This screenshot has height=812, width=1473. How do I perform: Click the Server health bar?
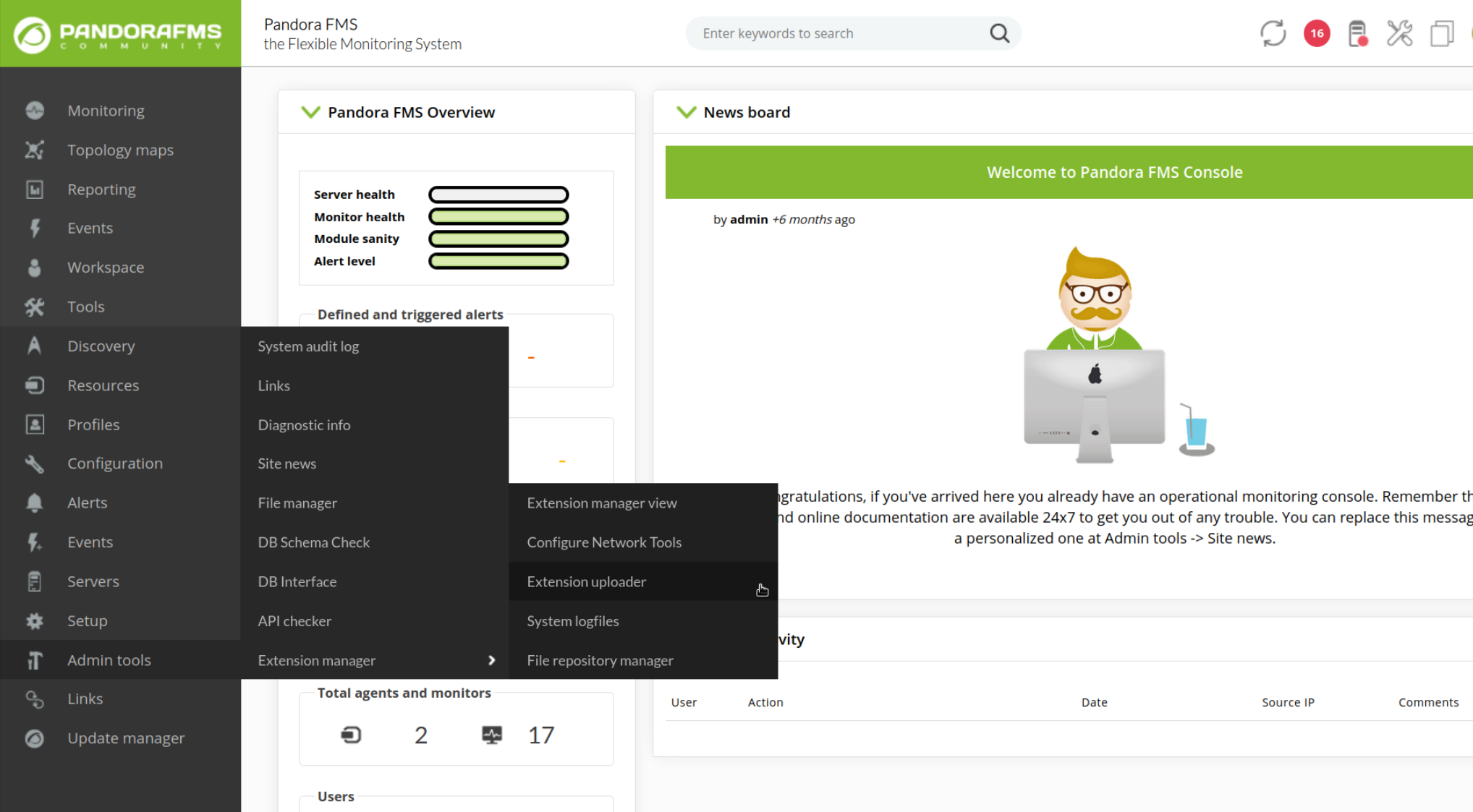coord(498,195)
